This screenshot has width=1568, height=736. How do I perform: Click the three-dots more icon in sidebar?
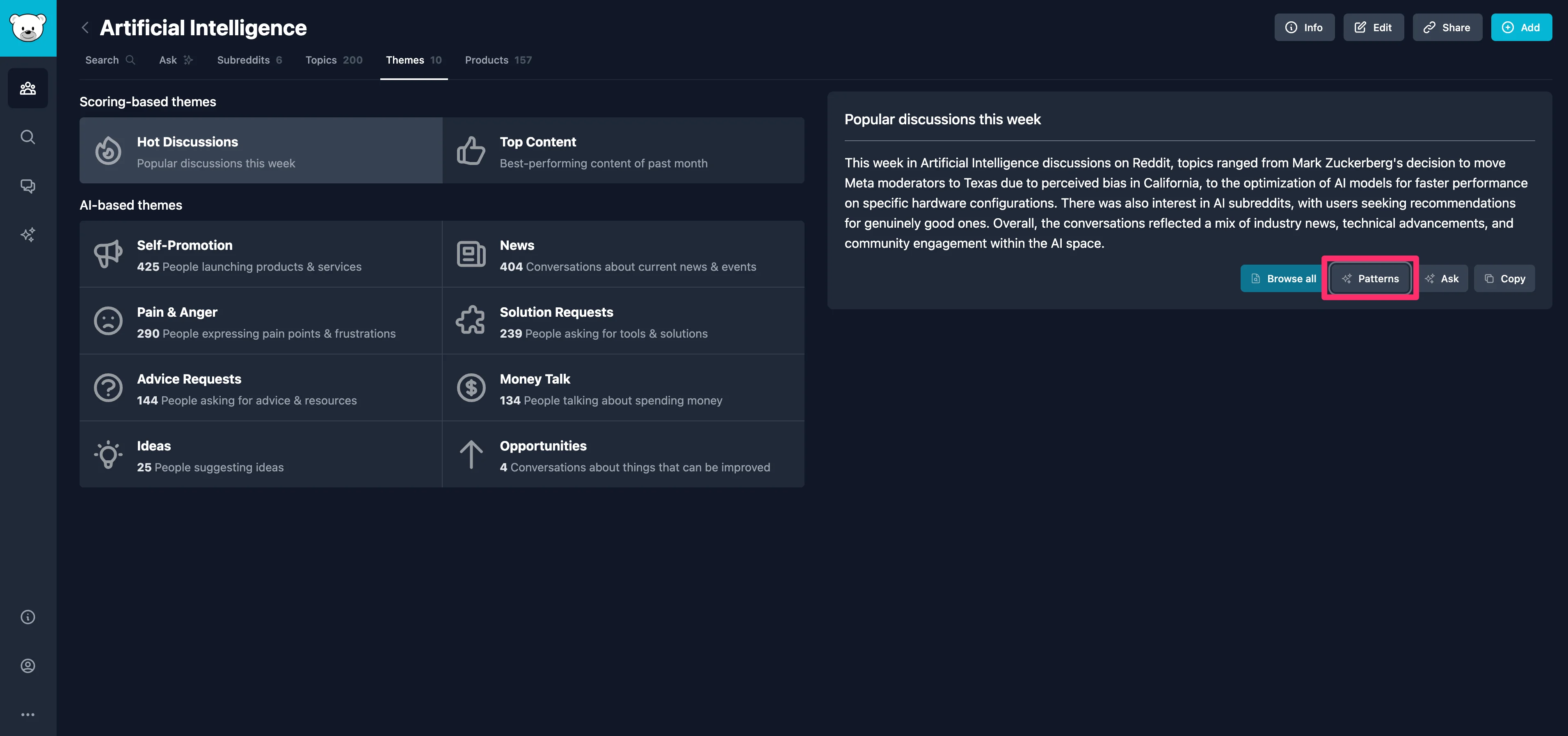[x=28, y=714]
